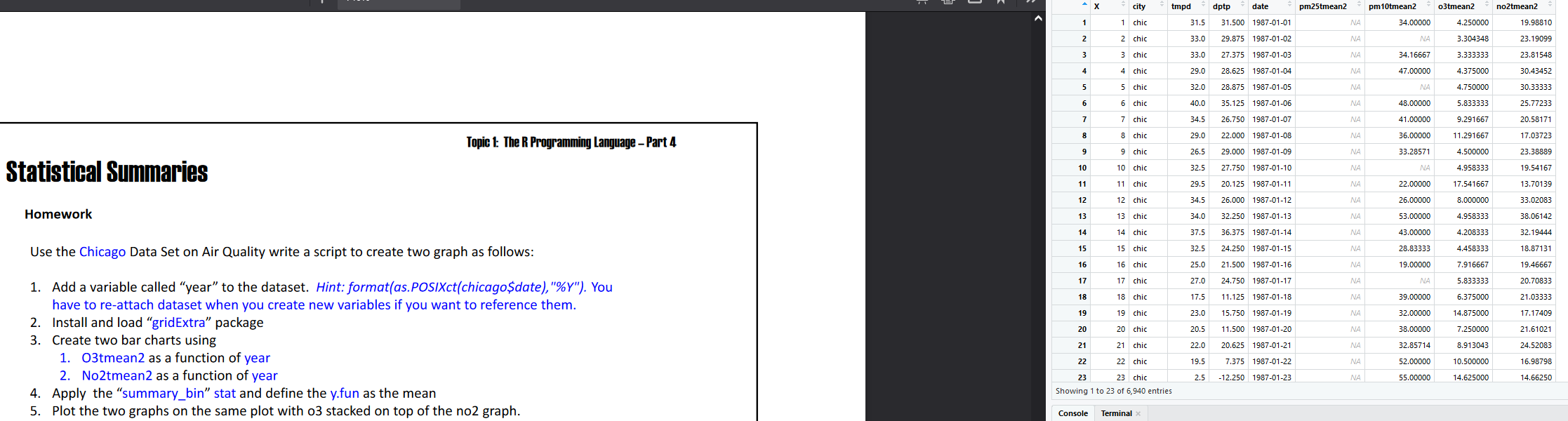This screenshot has width=1568, height=421.
Task: Click the Topic 1 R Programming Language title
Action: (x=571, y=142)
